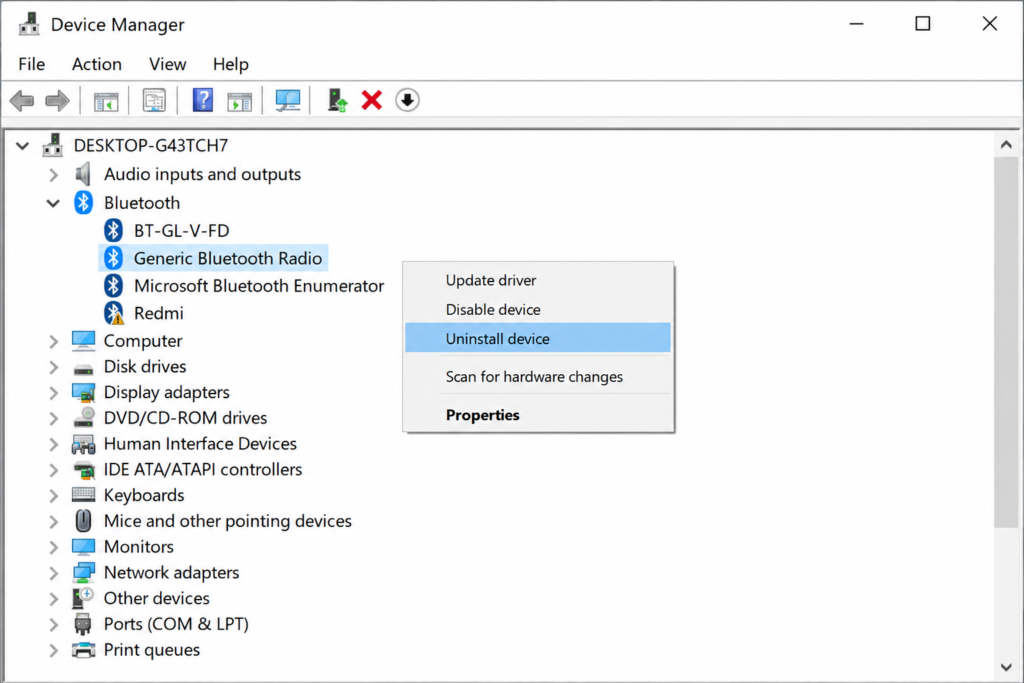1024x683 pixels.
Task: Click the Back arrow toolbar icon
Action: 22,101
